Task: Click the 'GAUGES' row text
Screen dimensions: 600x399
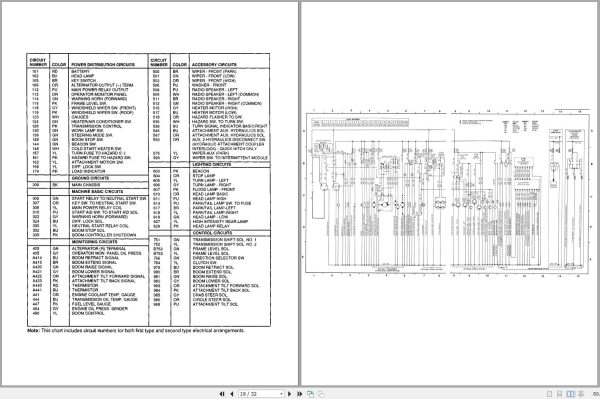Action: 80,117
